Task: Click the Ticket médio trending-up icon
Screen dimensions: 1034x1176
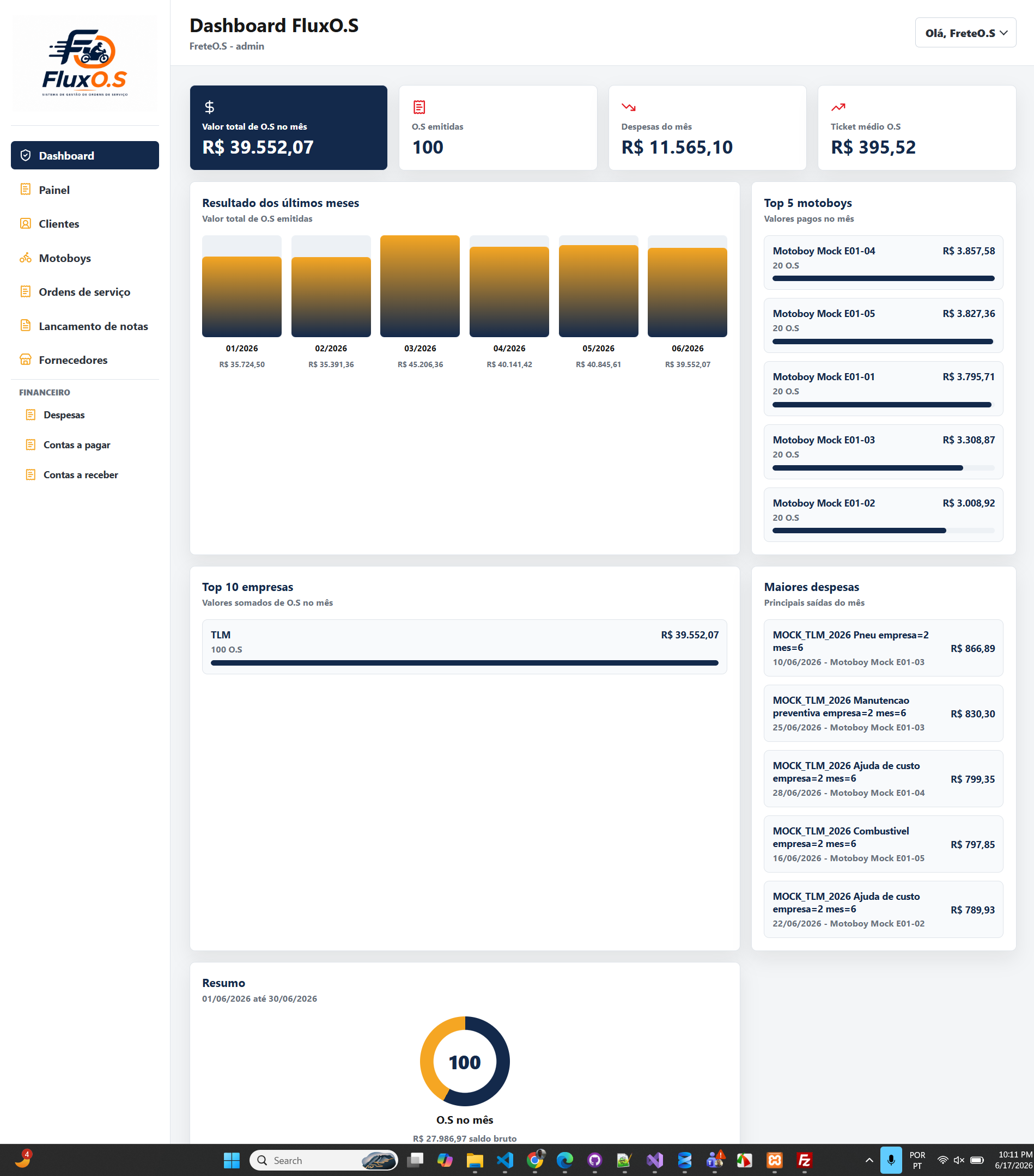Action: pos(838,107)
